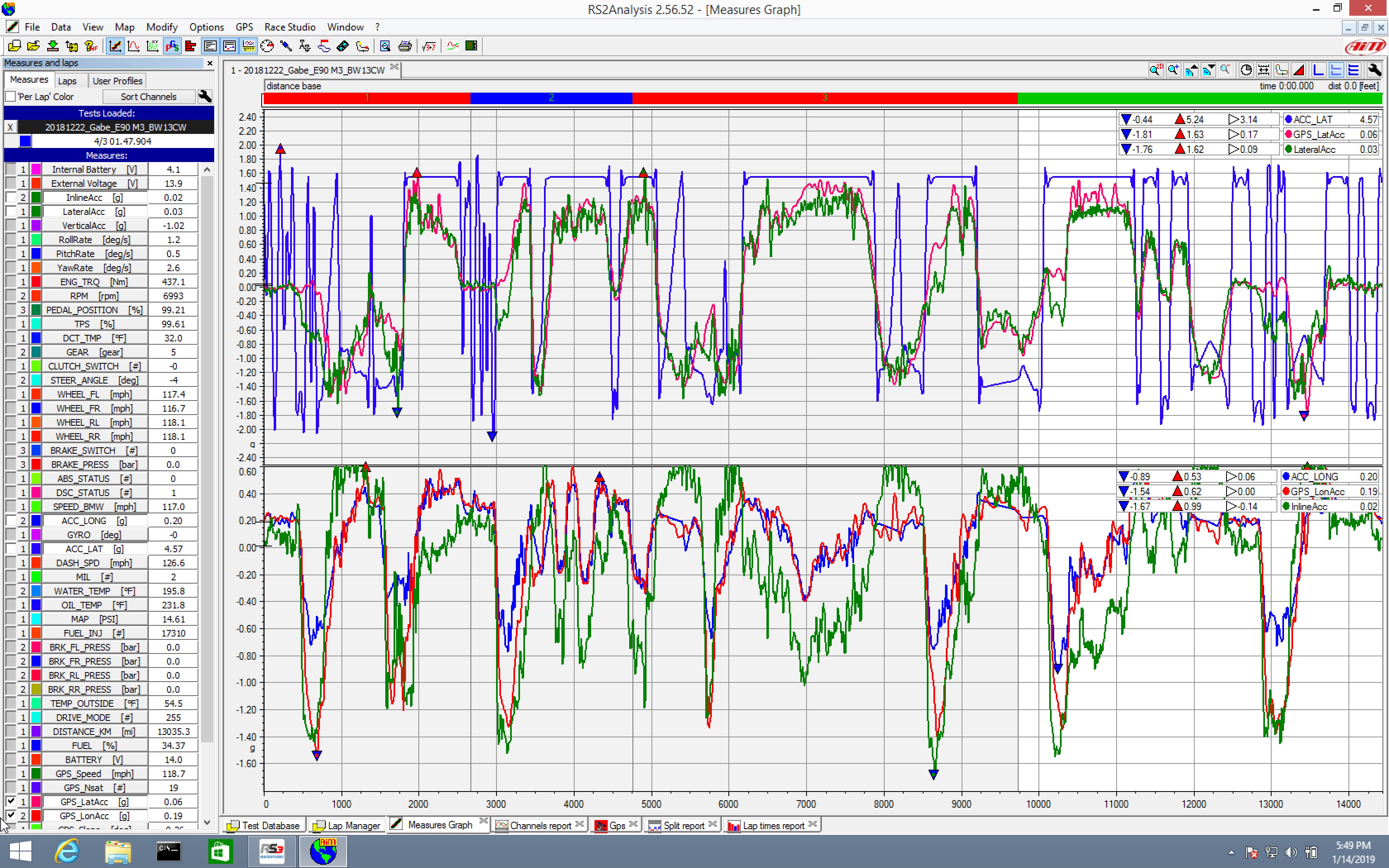
Task: Click the ACC_LAT legend entry
Action: (1330, 119)
